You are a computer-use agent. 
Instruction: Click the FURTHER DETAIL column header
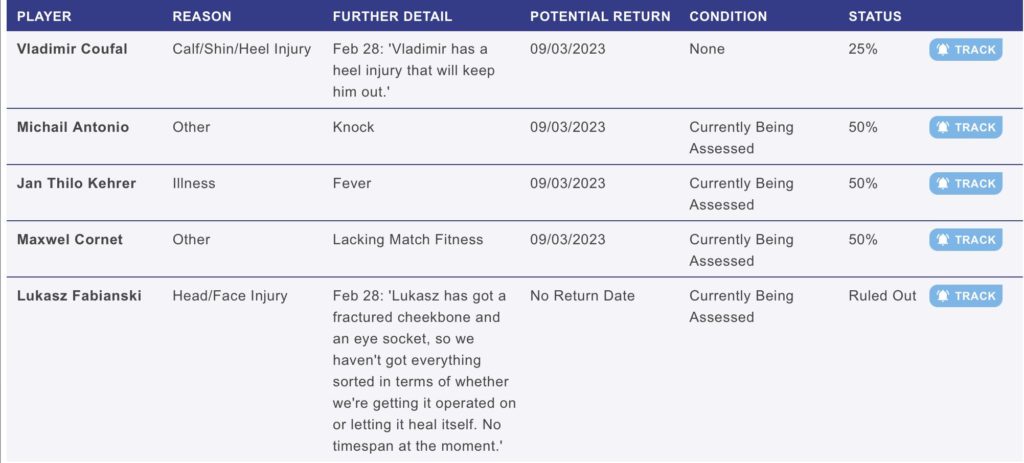pyautogui.click(x=392, y=16)
